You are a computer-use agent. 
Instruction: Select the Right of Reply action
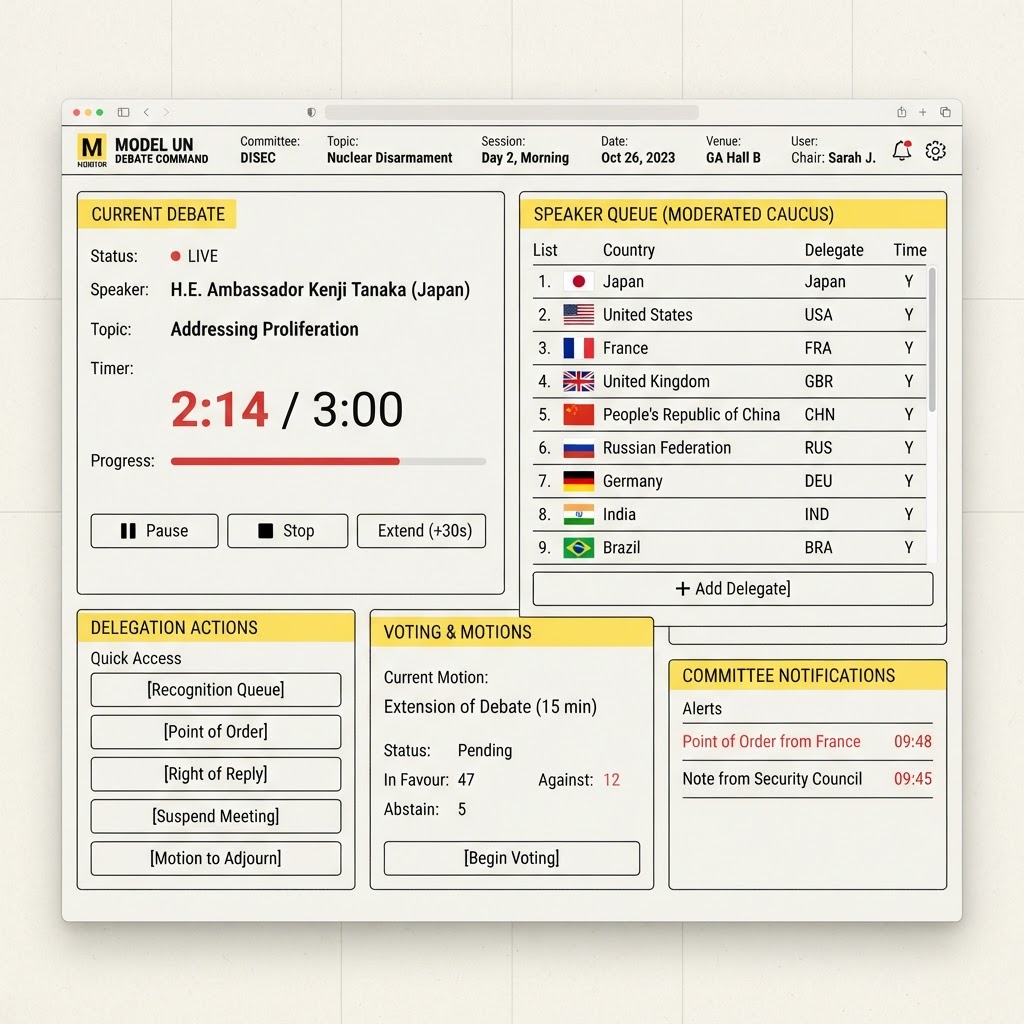point(216,774)
